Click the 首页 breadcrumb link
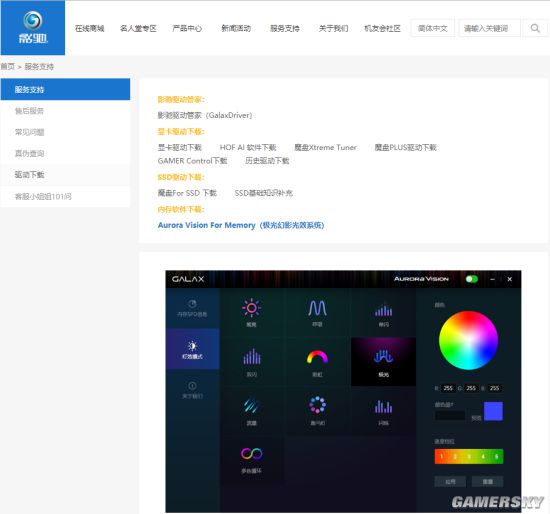This screenshot has height=514, width=550. 8,66
